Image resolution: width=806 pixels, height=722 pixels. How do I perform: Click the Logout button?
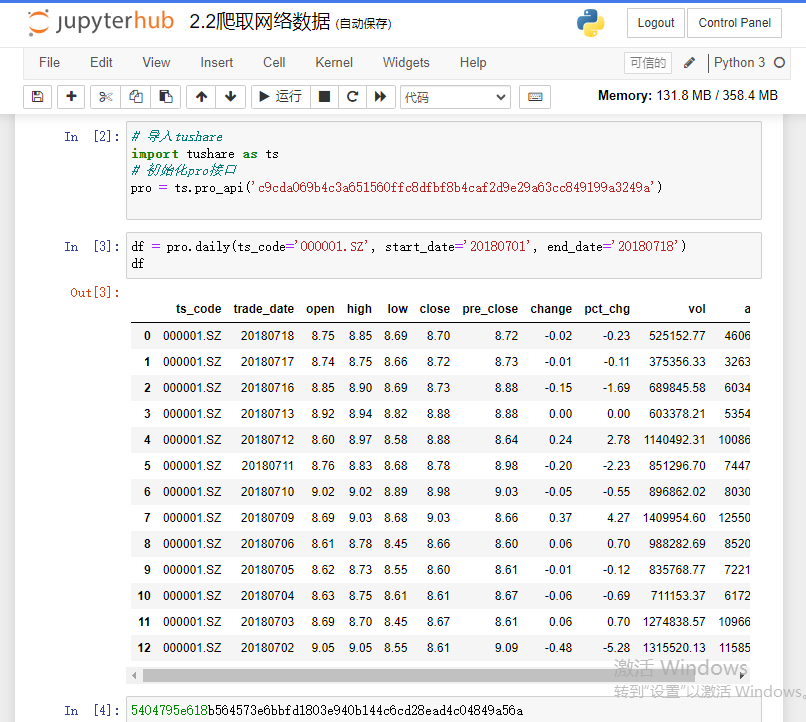pyautogui.click(x=656, y=23)
